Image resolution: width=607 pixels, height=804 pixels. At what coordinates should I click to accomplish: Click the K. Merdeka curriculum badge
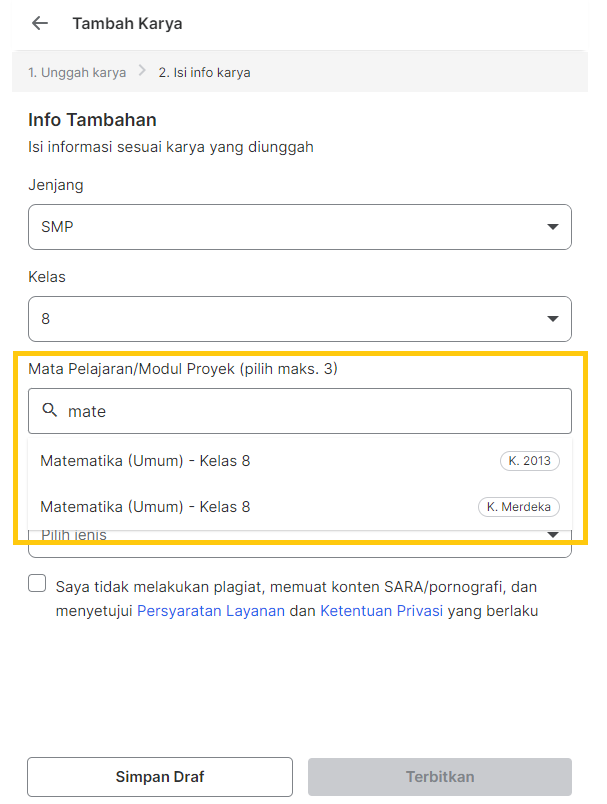(518, 507)
